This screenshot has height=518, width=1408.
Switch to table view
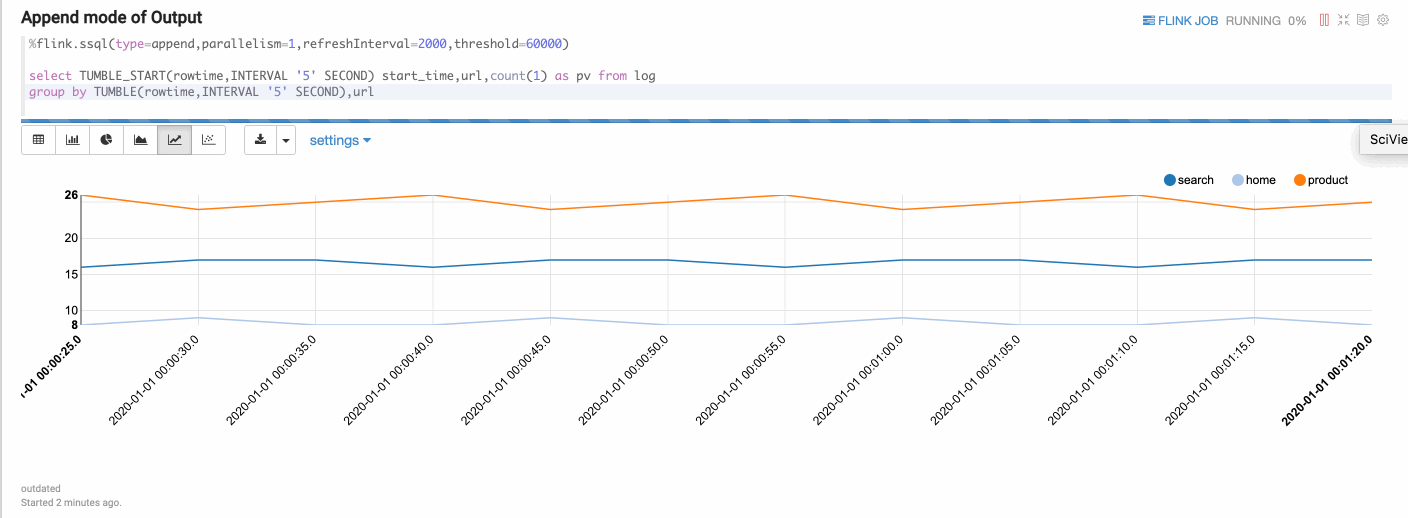coord(39,140)
